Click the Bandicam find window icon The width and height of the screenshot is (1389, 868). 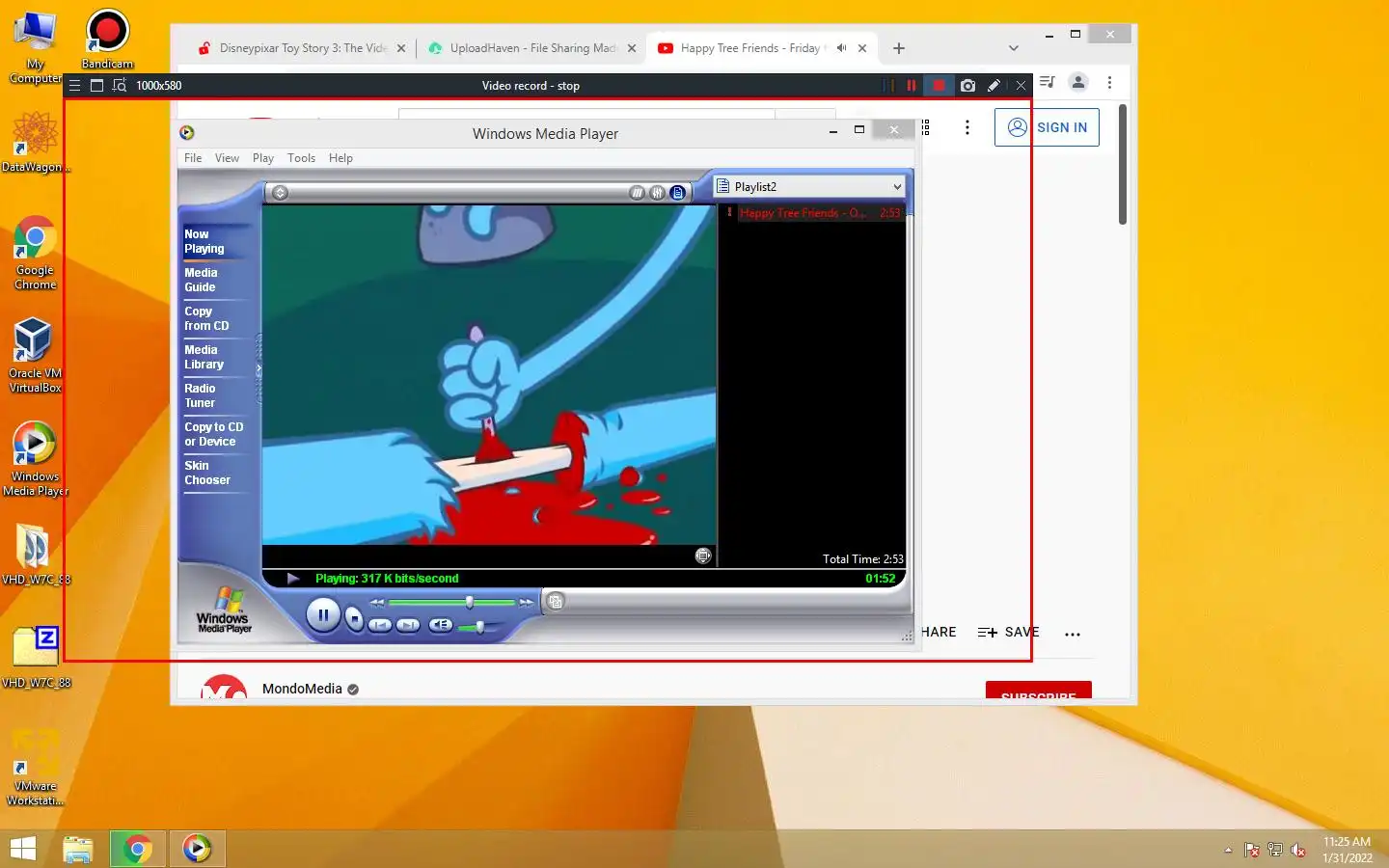point(119,86)
